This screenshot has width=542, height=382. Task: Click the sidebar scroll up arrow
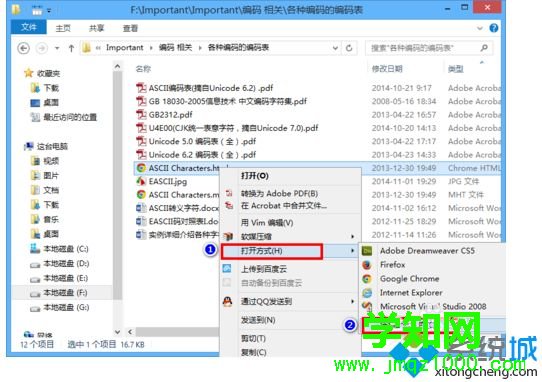pyautogui.click(x=118, y=66)
